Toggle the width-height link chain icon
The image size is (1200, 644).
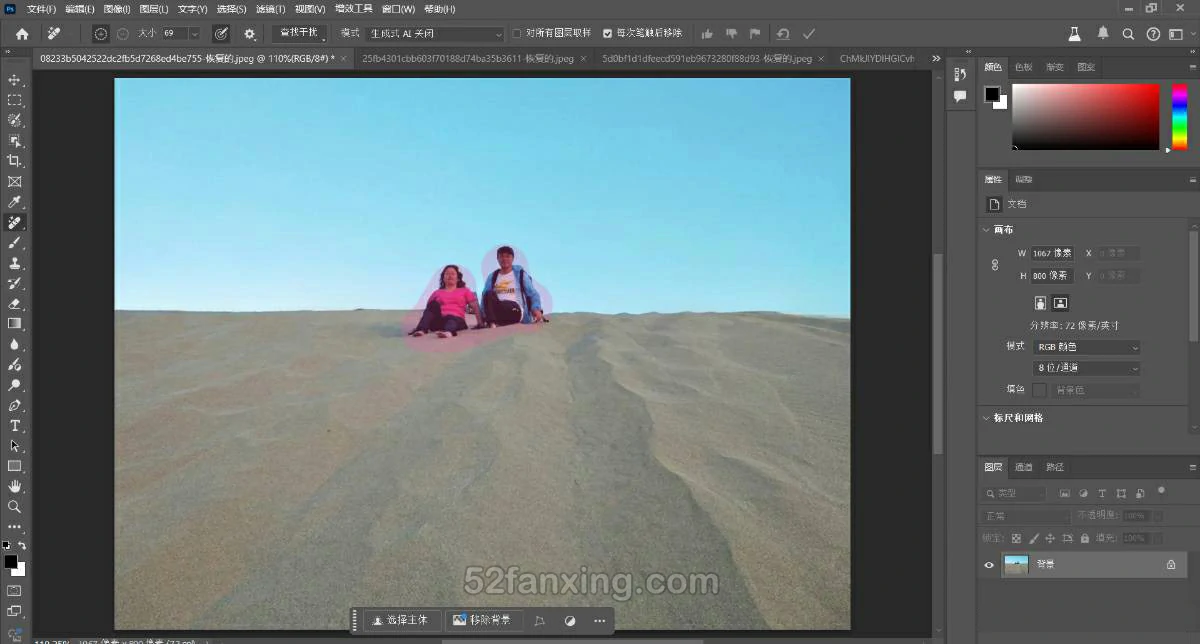click(x=995, y=265)
